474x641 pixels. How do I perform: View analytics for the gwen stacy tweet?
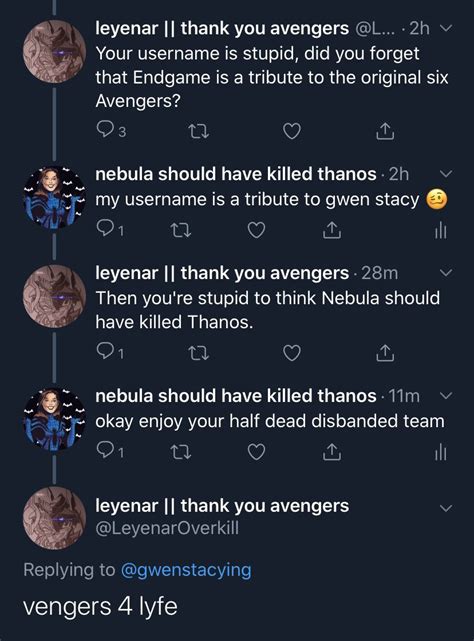[440, 231]
